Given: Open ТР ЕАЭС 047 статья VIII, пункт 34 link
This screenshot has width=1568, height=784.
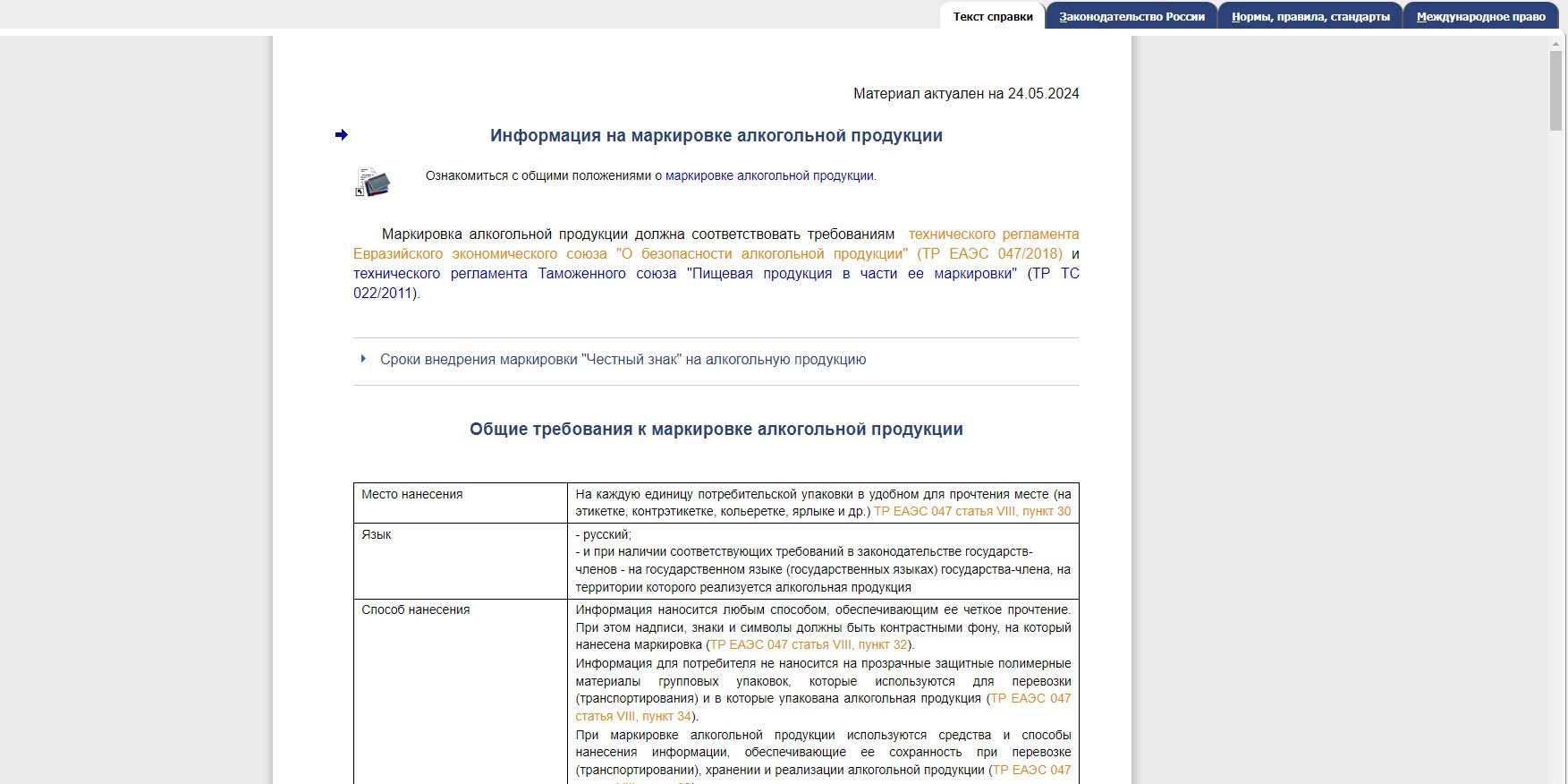Looking at the screenshot, I should [823, 707].
